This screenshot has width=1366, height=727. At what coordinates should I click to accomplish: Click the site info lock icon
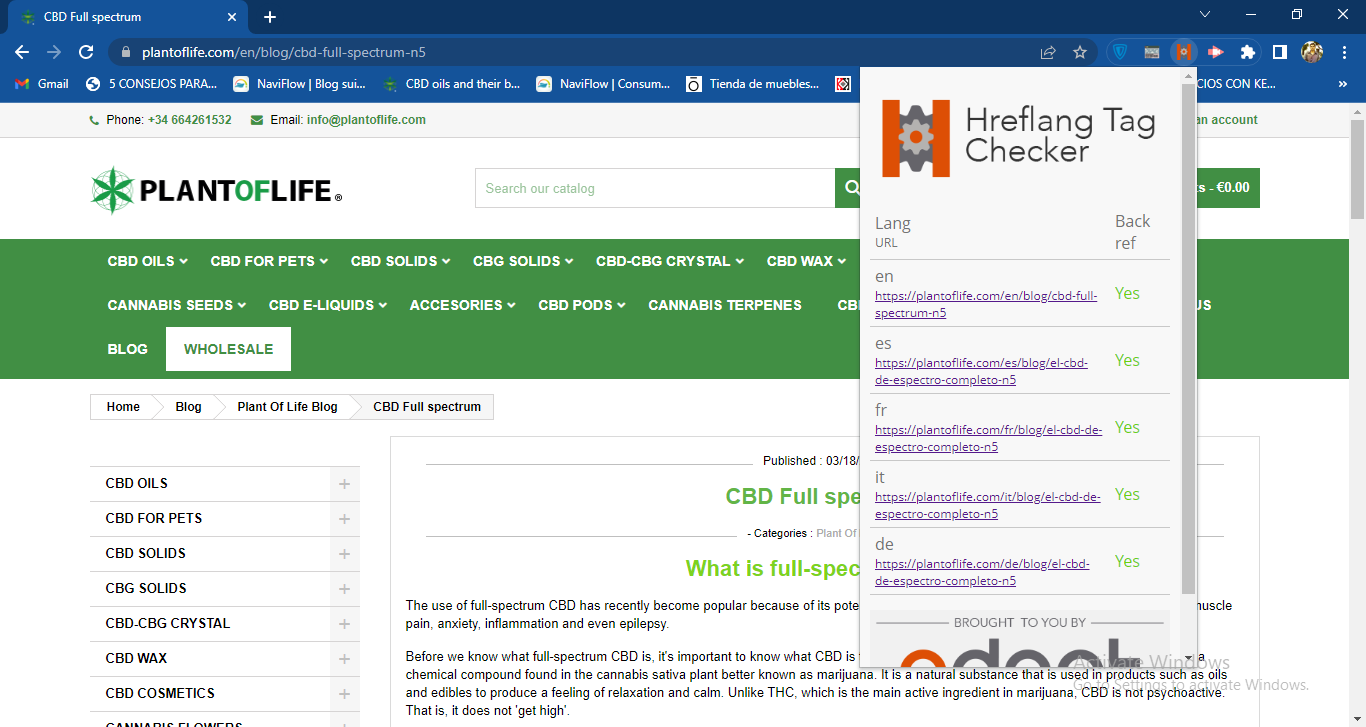[125, 52]
